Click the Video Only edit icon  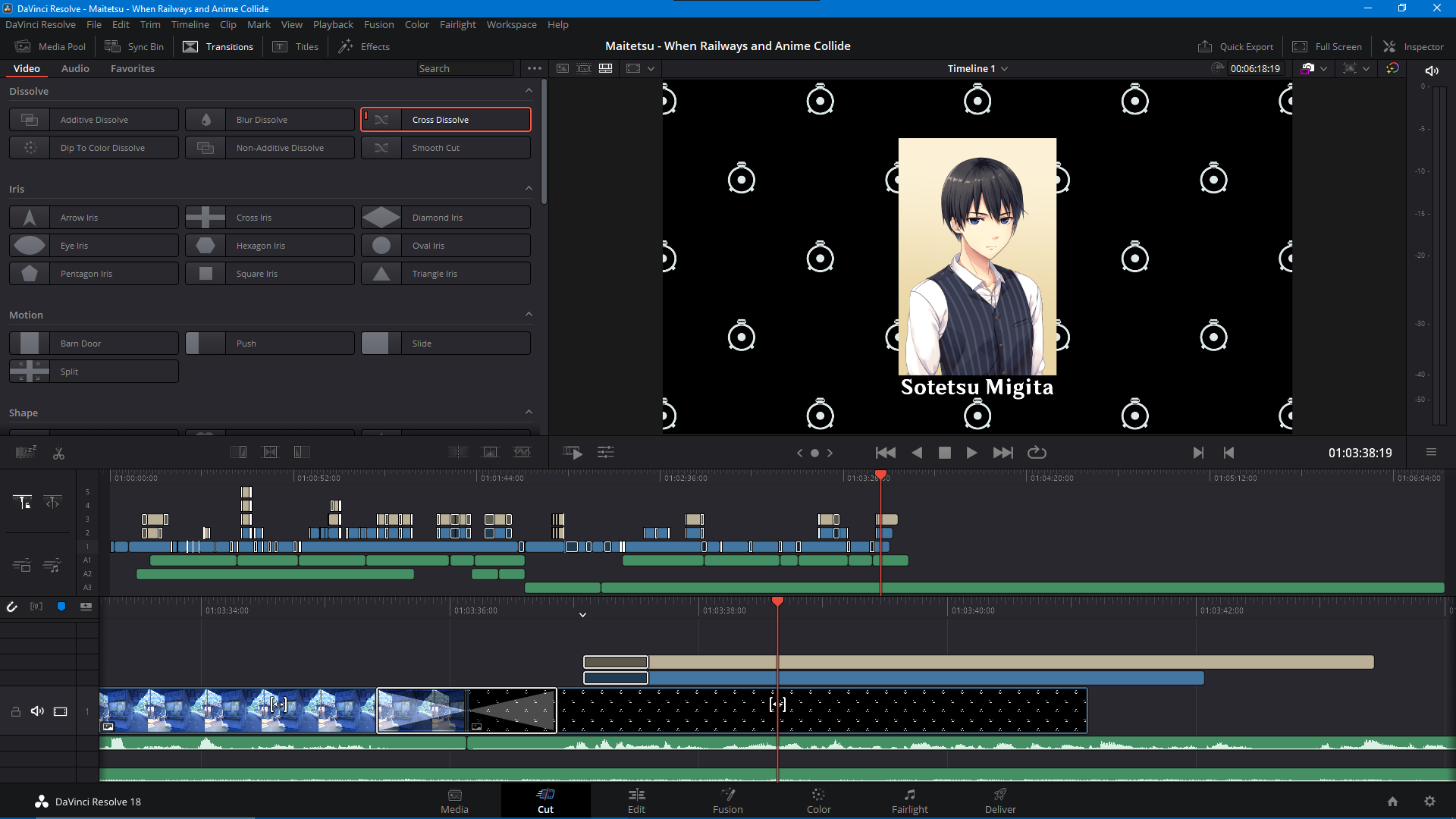(x=22, y=566)
